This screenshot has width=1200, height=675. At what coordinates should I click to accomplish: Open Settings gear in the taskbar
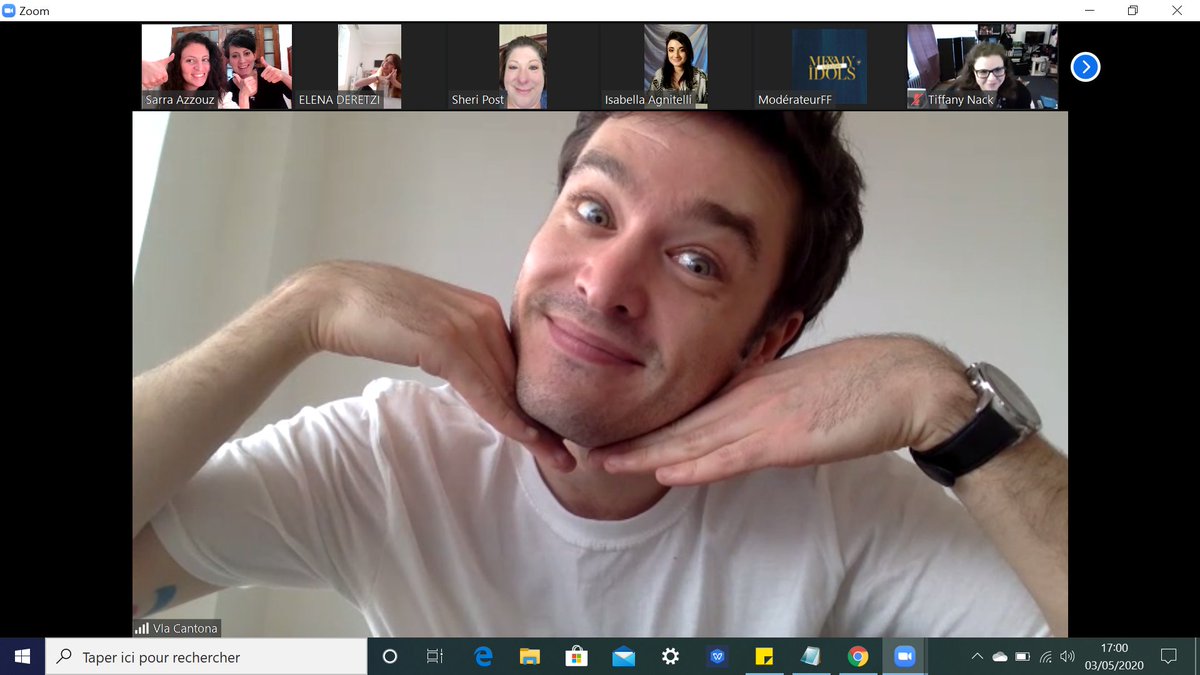point(670,657)
